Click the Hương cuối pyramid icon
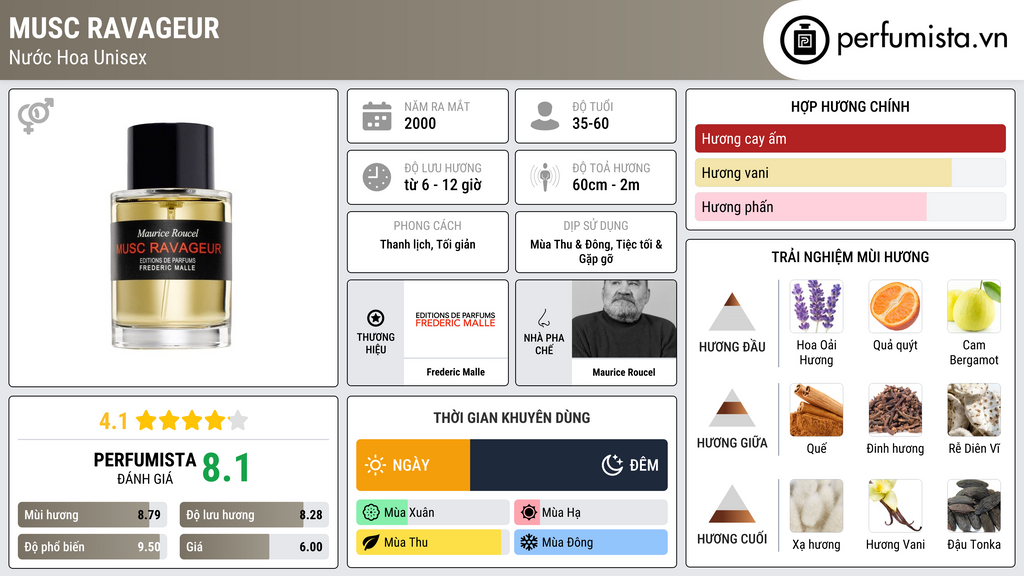The image size is (1024, 576). [732, 504]
